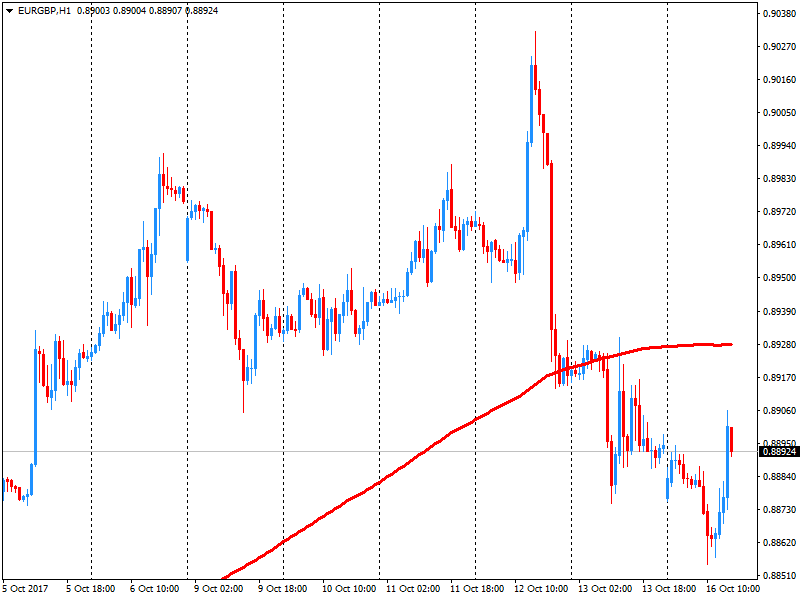This screenshot has width=800, height=600.
Task: Click the price scale value 0.88510
Action: (x=779, y=576)
